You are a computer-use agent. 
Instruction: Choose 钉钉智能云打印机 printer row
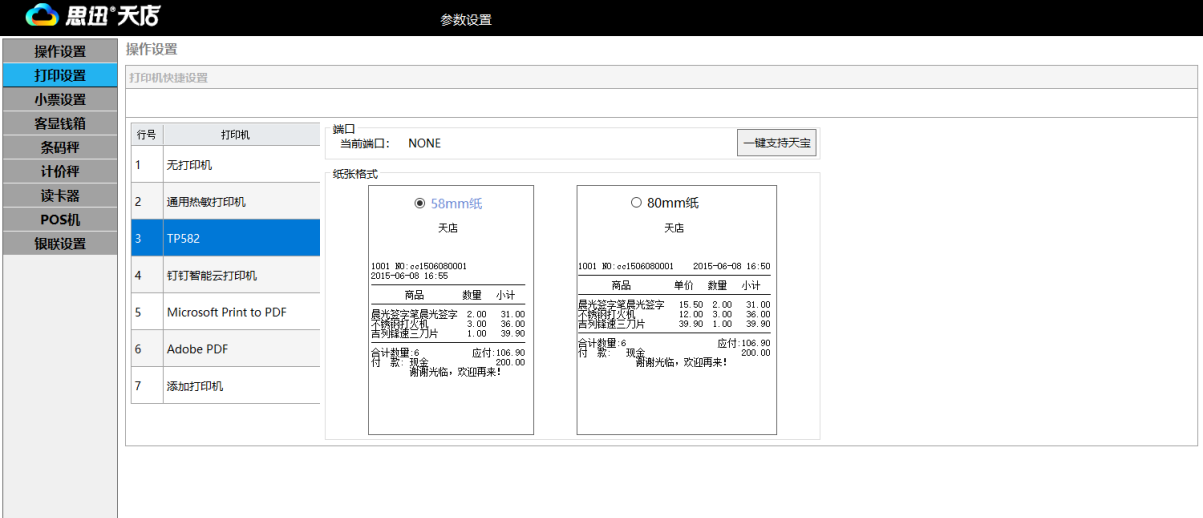click(226, 275)
